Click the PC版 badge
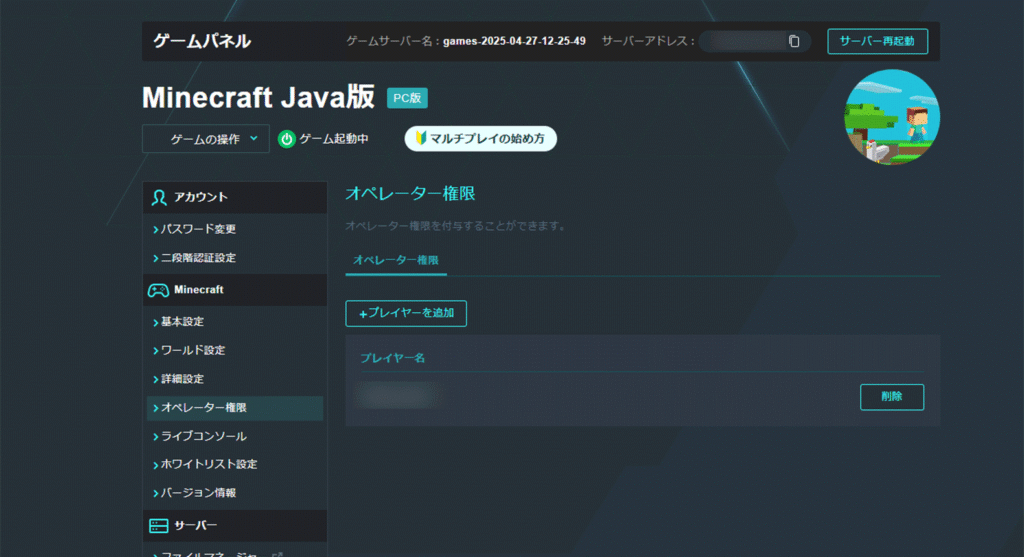1024x557 pixels. (x=408, y=98)
